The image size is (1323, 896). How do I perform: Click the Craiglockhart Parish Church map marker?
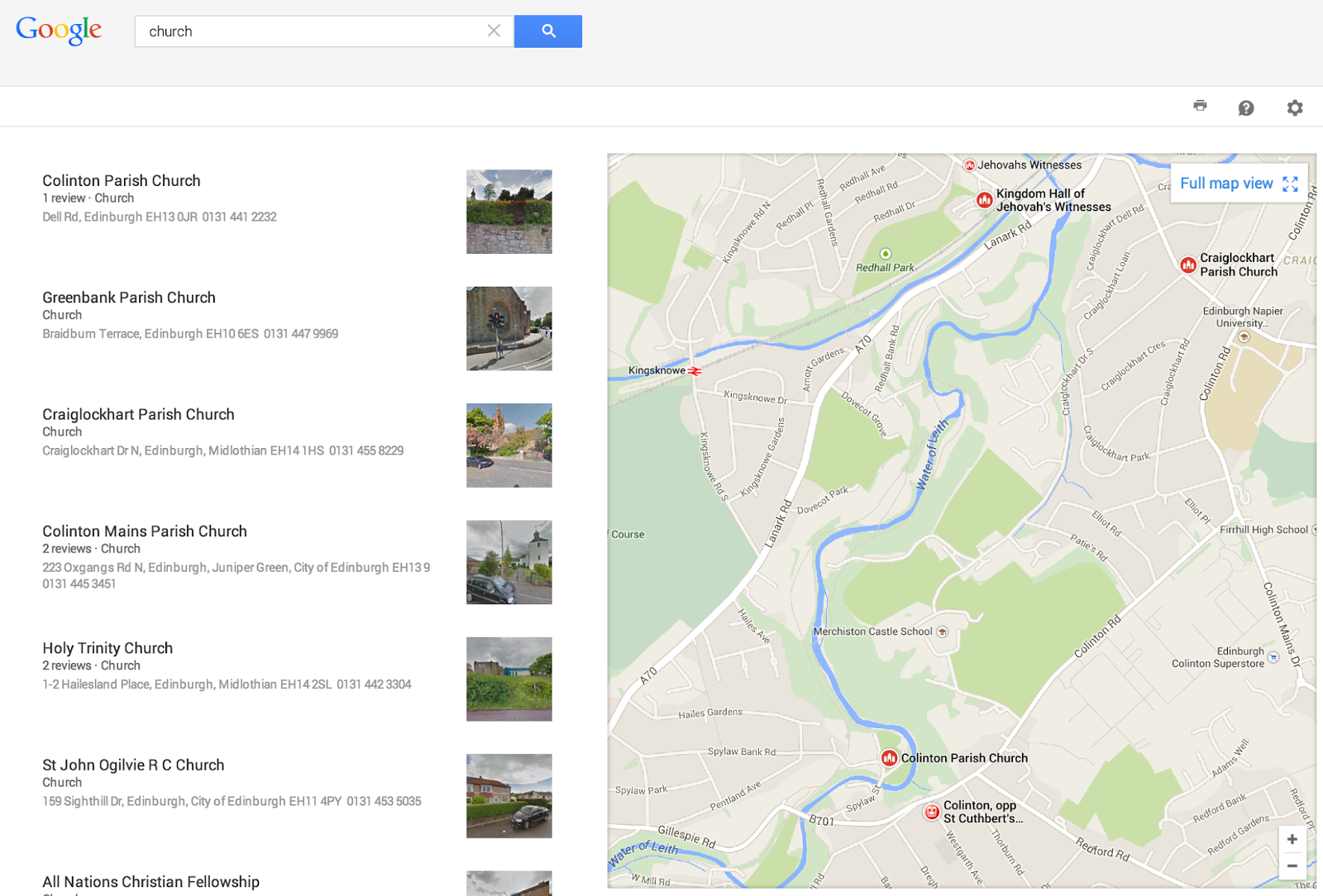click(1188, 265)
